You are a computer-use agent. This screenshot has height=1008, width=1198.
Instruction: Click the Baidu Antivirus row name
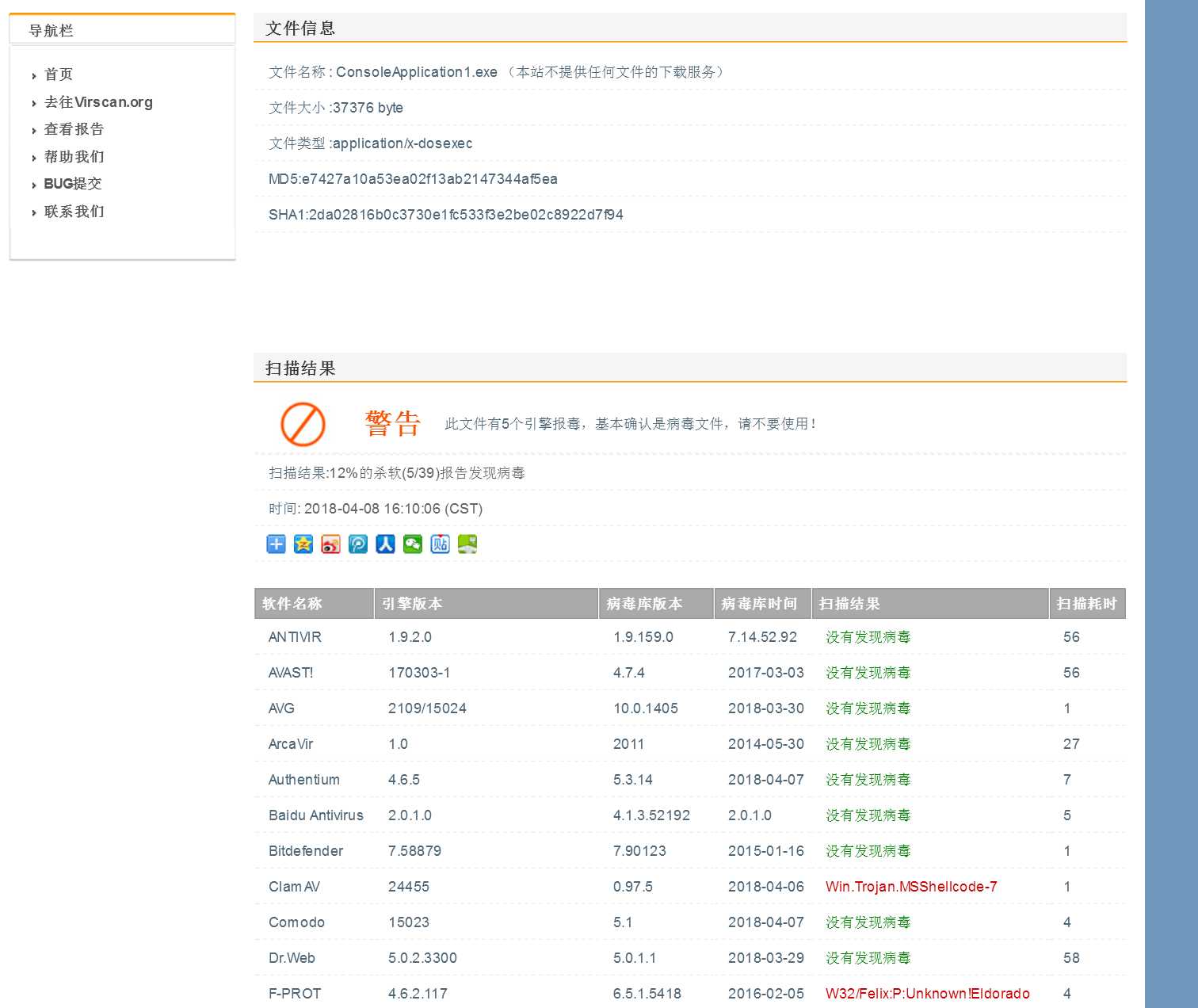[x=316, y=815]
